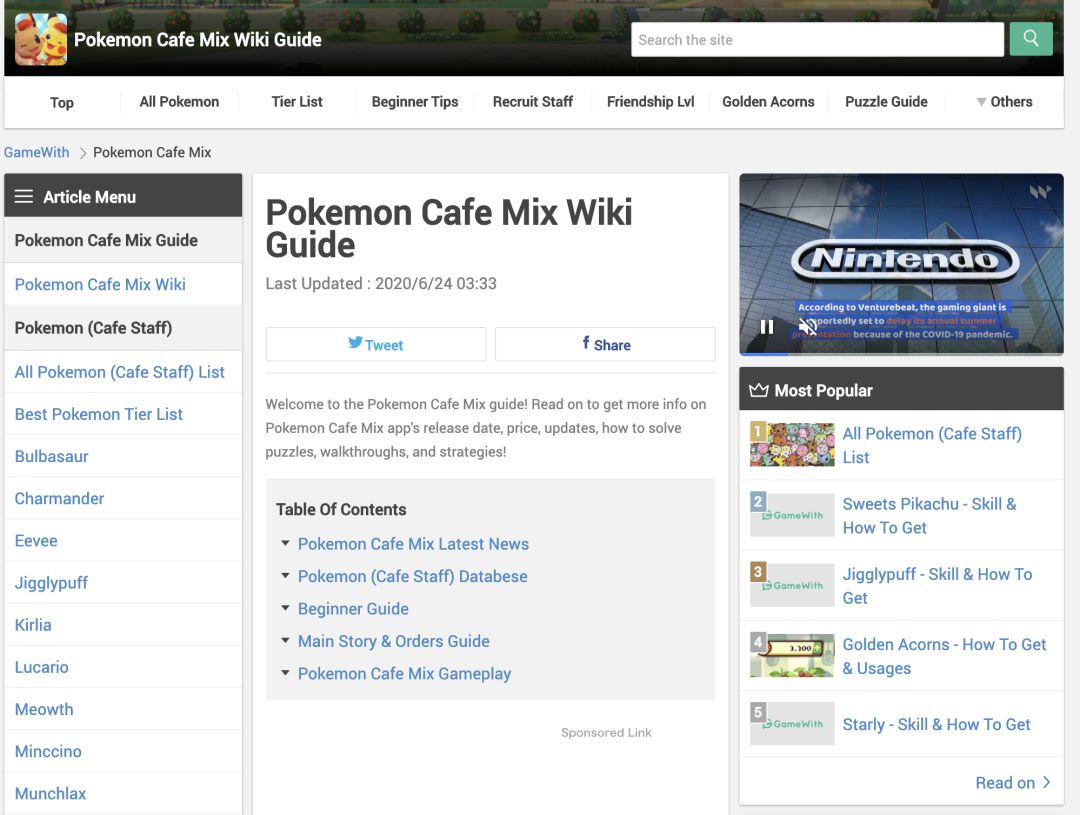
Task: Share page via Tweet bird button
Action: (376, 344)
